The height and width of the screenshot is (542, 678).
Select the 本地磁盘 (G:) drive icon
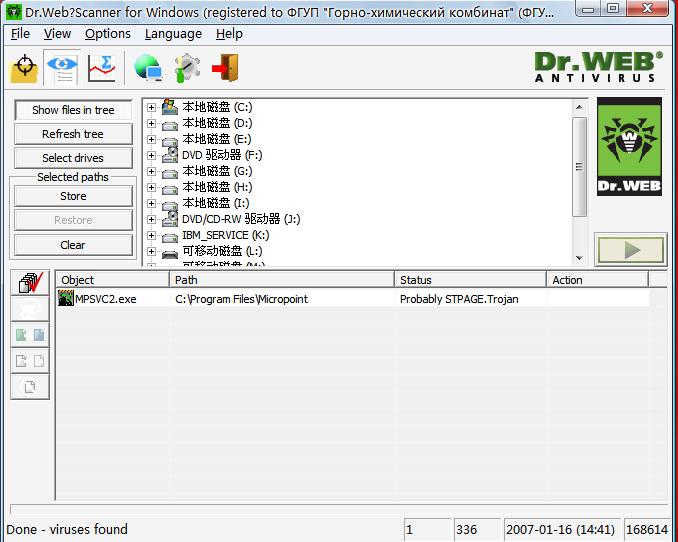(170, 173)
